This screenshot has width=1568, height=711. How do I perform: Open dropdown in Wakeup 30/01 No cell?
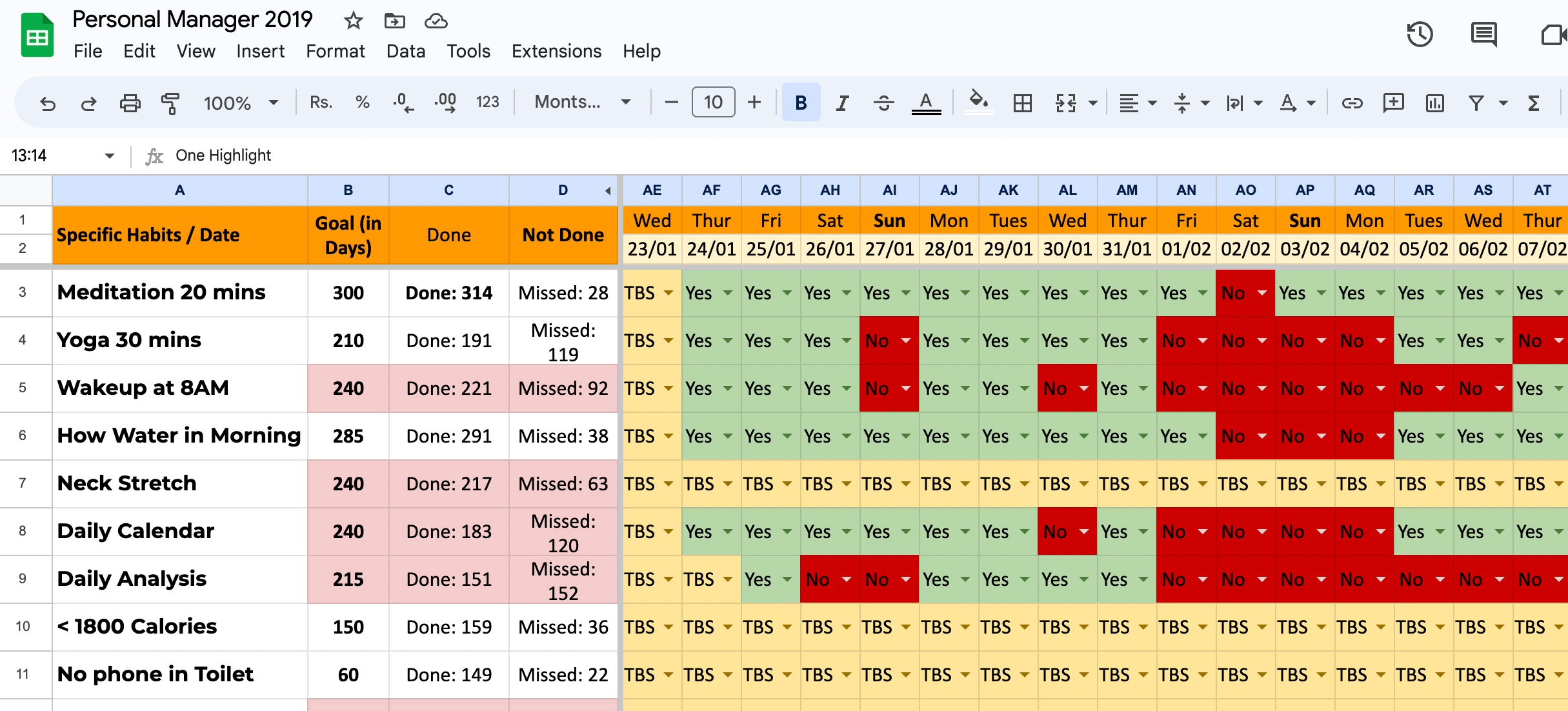pos(1084,388)
